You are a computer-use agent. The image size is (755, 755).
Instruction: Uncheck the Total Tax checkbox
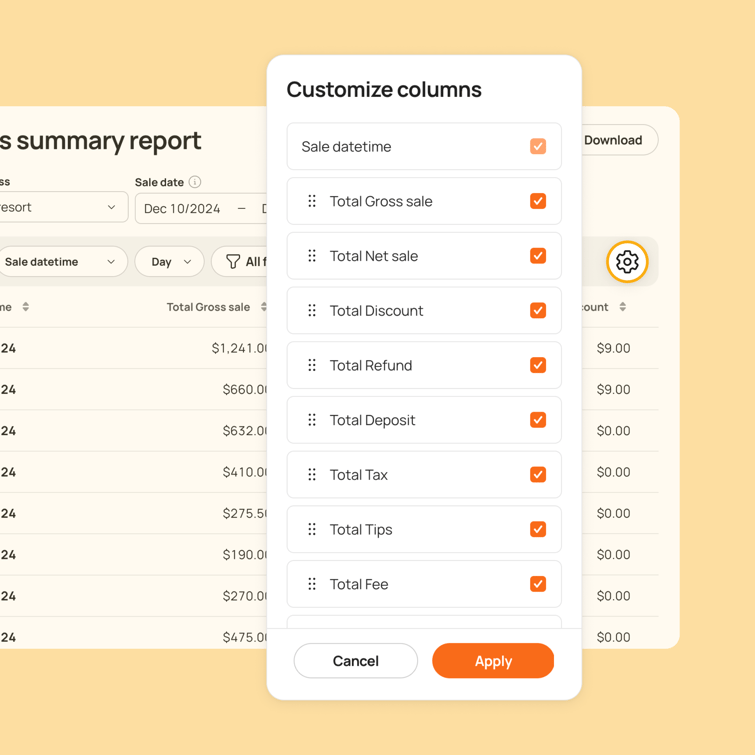tap(538, 475)
